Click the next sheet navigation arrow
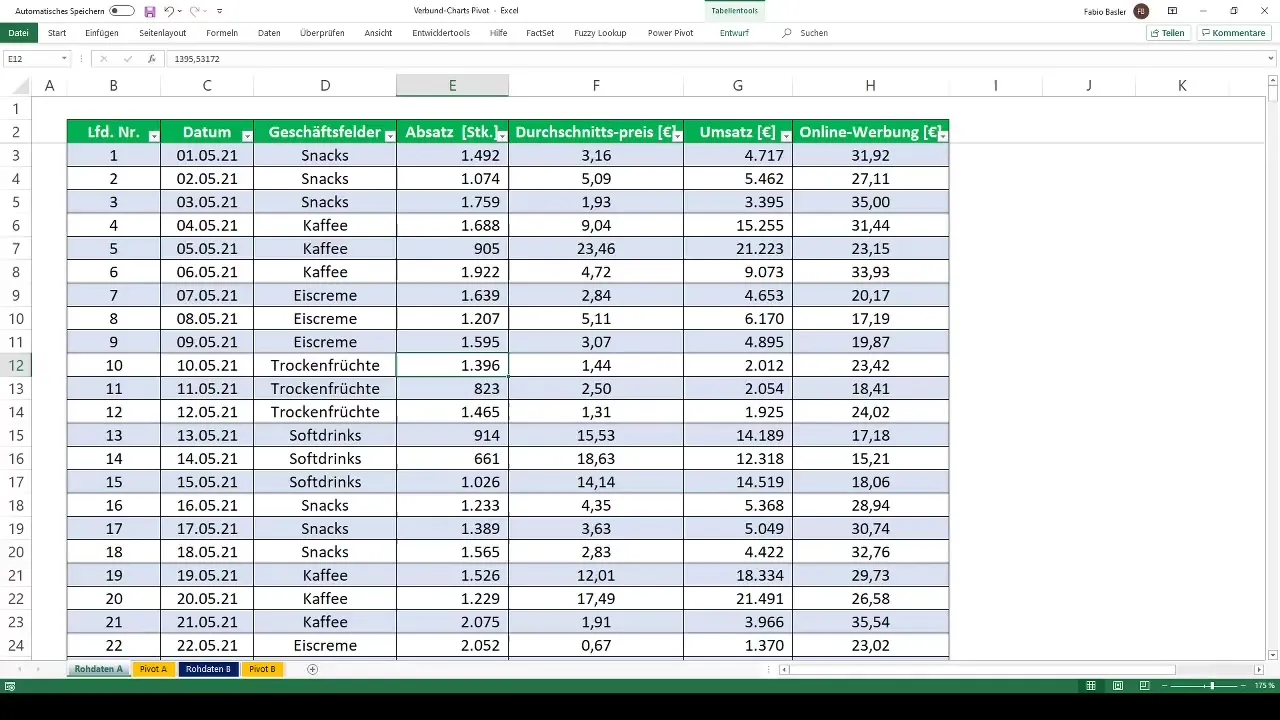This screenshot has width=1280, height=720. (x=39, y=669)
